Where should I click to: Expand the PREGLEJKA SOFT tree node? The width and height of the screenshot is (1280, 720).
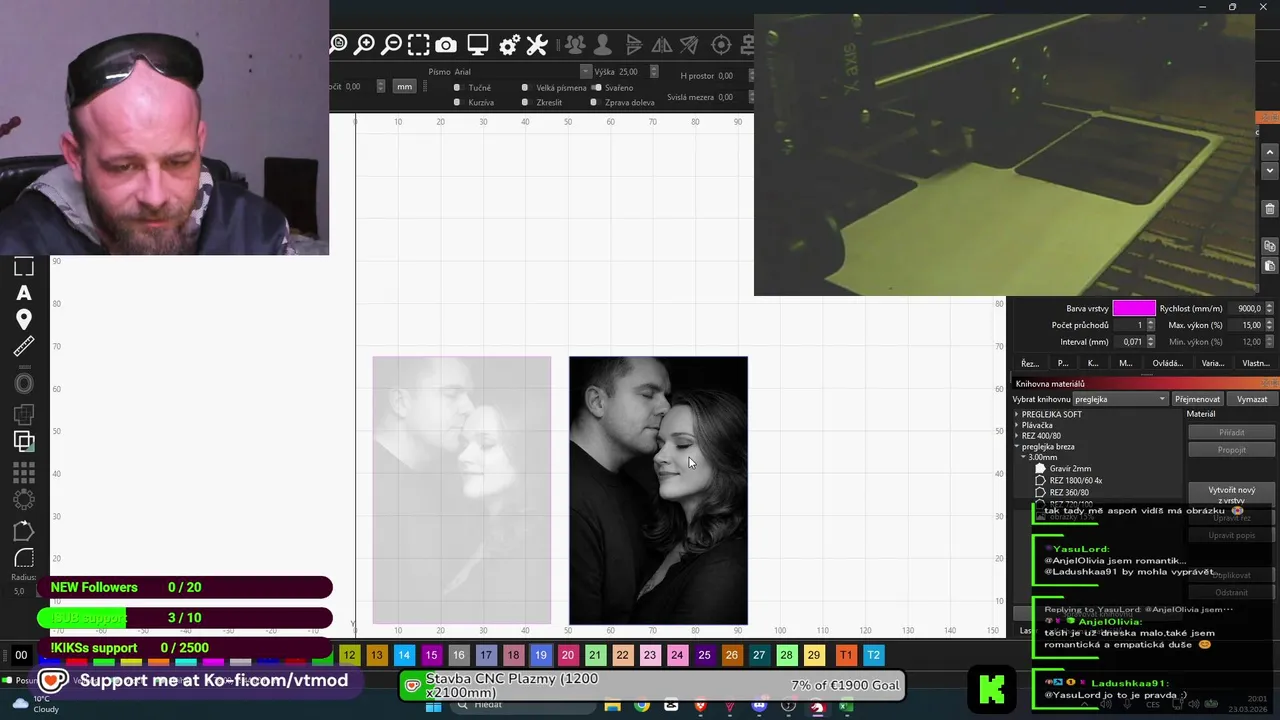[x=1018, y=414]
